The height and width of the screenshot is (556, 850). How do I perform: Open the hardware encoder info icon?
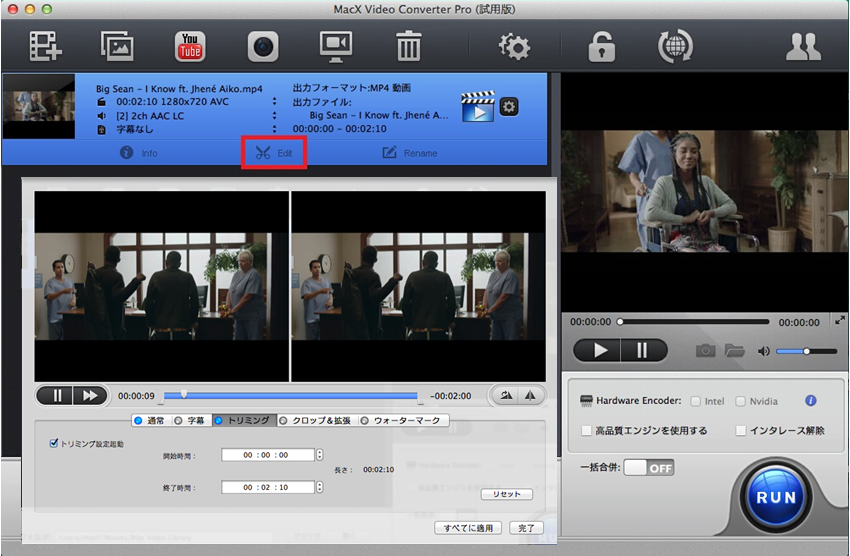[x=810, y=400]
